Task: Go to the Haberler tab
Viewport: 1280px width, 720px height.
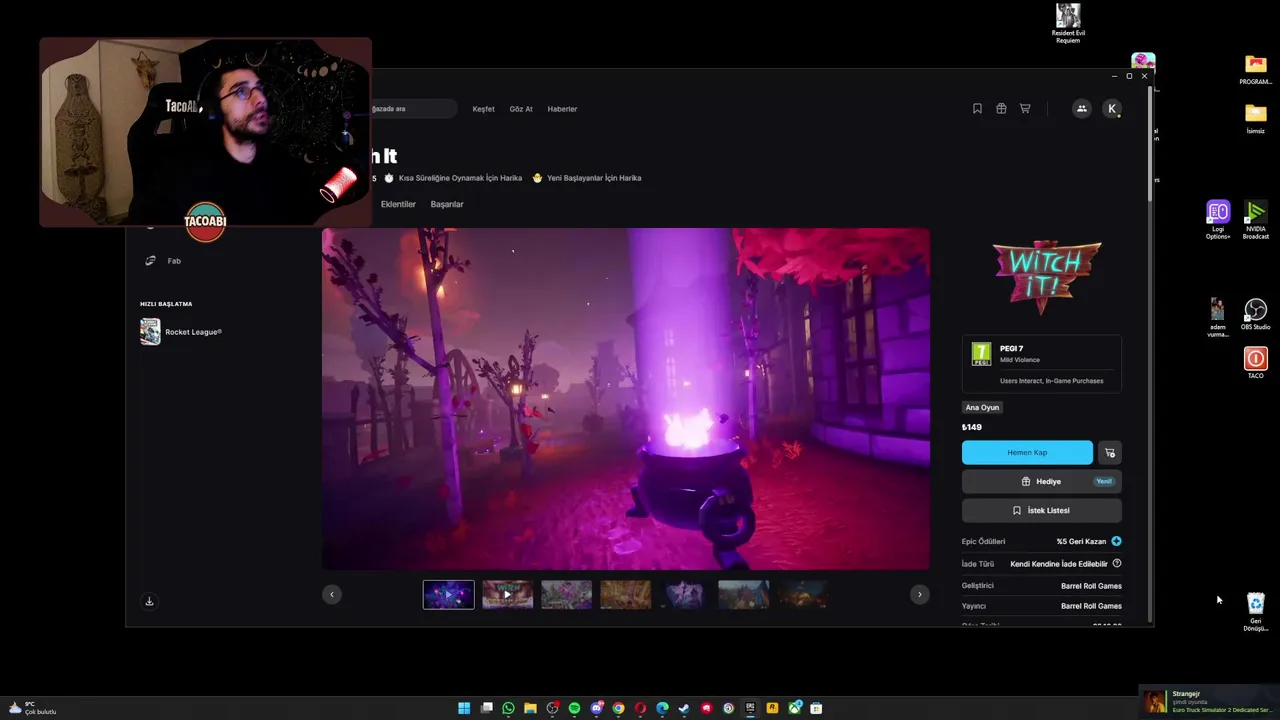Action: point(562,109)
